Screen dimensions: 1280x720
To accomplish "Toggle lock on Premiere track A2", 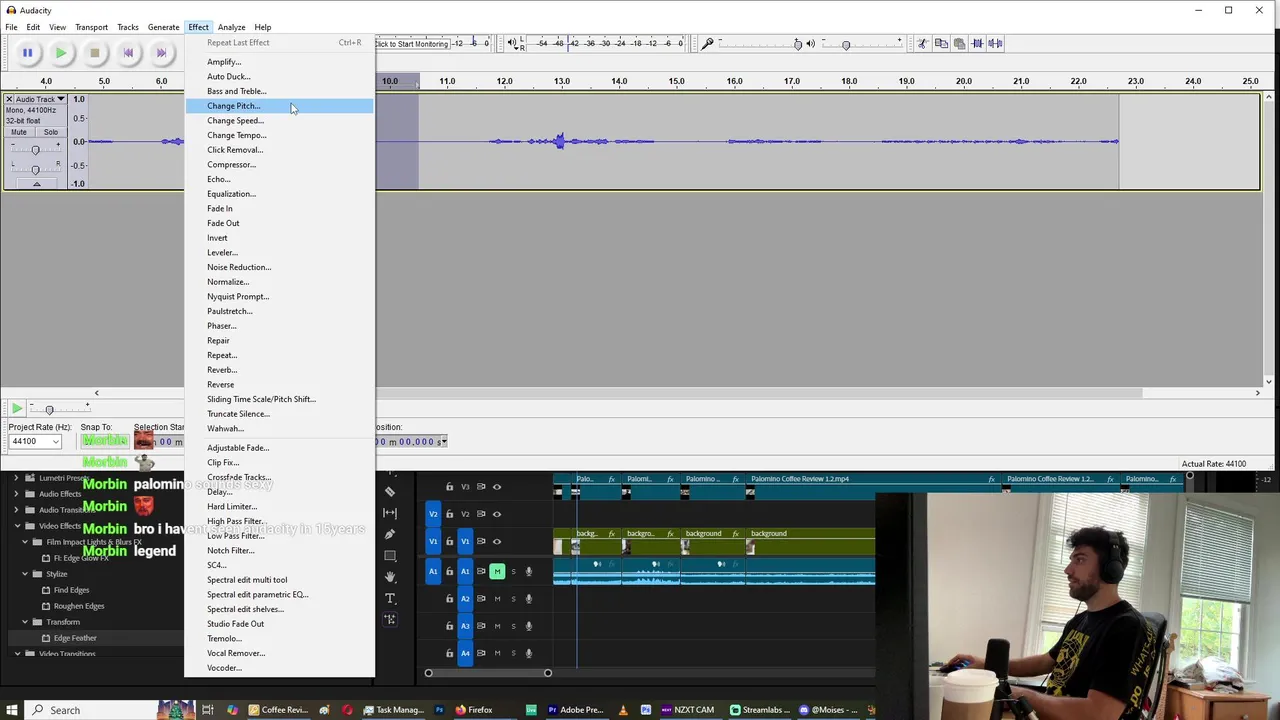I will click(449, 599).
